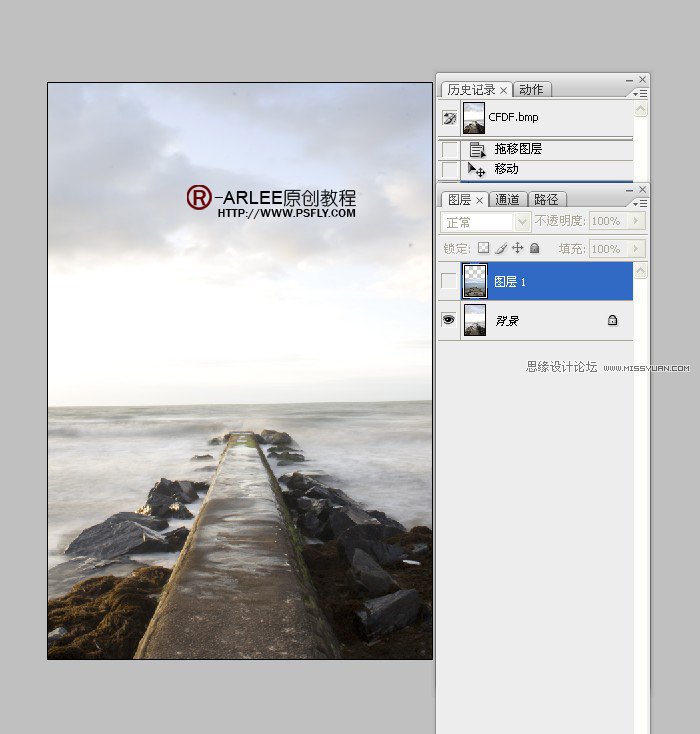Screen dimensions: 700x734
Task: Open the fill slider arrow
Action: (636, 249)
